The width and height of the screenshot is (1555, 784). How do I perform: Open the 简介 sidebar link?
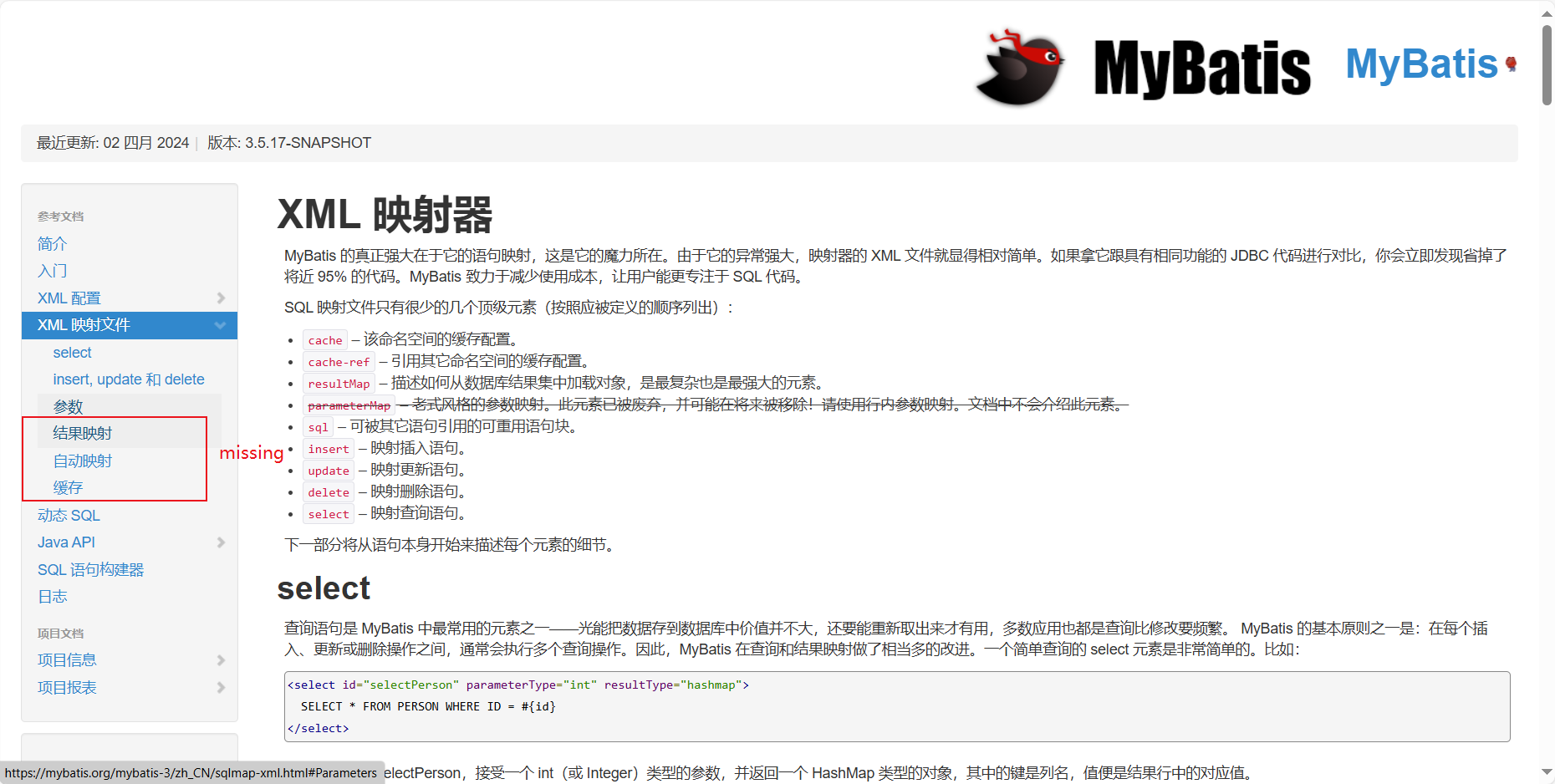point(52,244)
